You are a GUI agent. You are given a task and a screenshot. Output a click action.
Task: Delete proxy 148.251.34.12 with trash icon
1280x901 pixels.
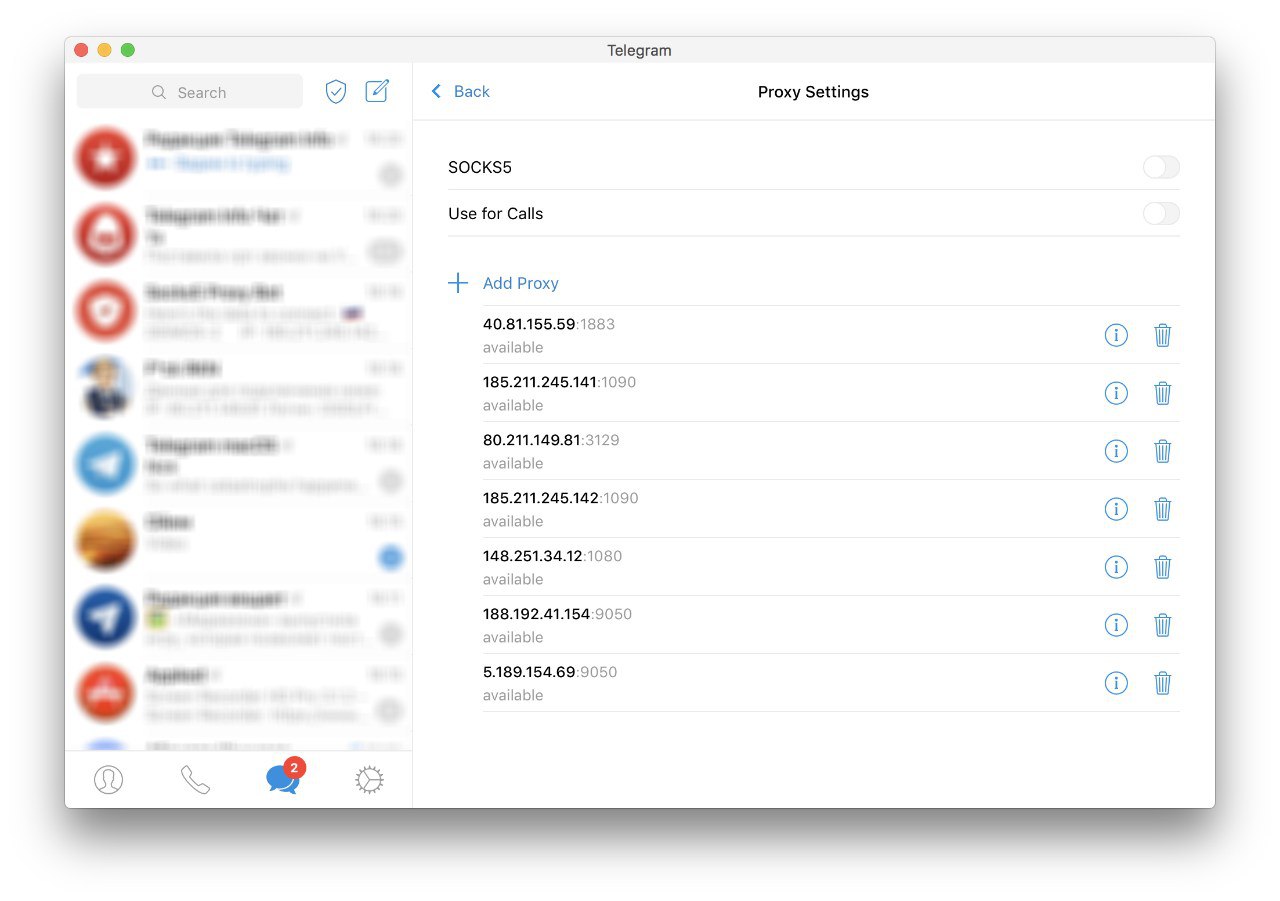1162,567
